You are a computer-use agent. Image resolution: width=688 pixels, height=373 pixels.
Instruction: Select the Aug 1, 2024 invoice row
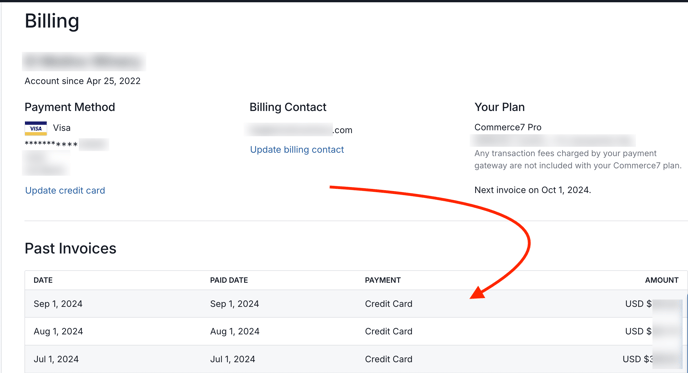(x=356, y=331)
